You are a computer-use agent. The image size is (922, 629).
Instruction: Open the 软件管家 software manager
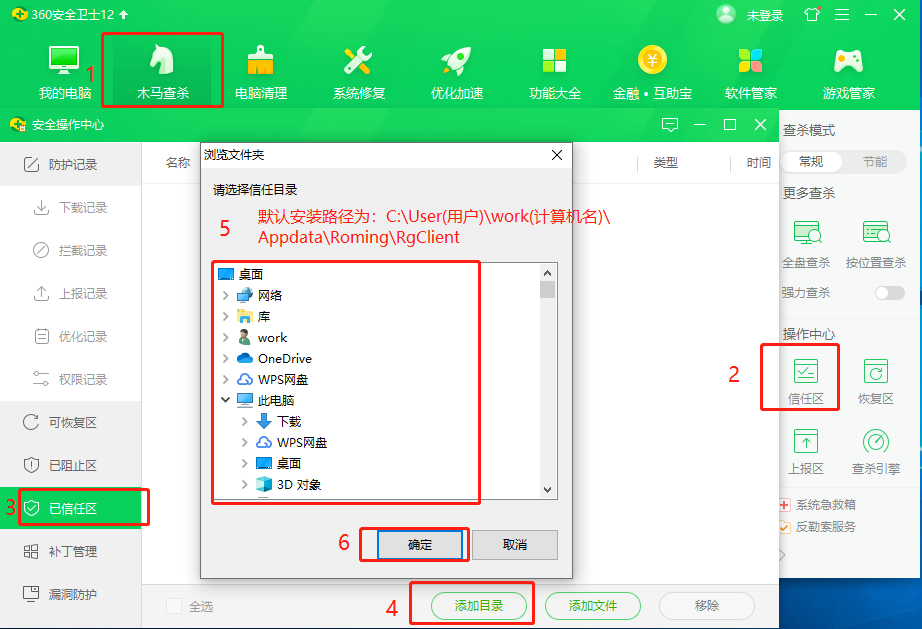coord(750,71)
